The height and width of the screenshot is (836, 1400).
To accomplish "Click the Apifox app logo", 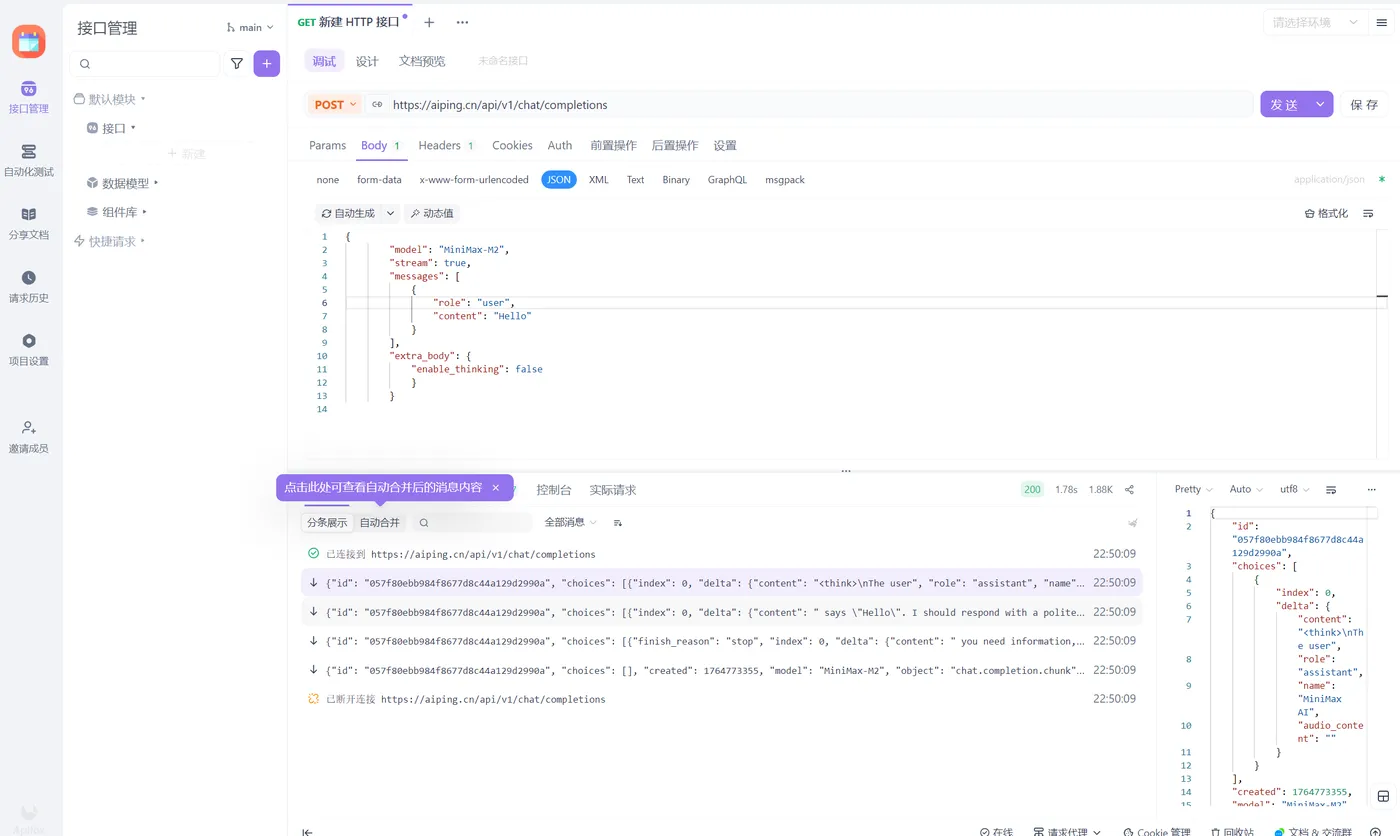I will point(29,42).
